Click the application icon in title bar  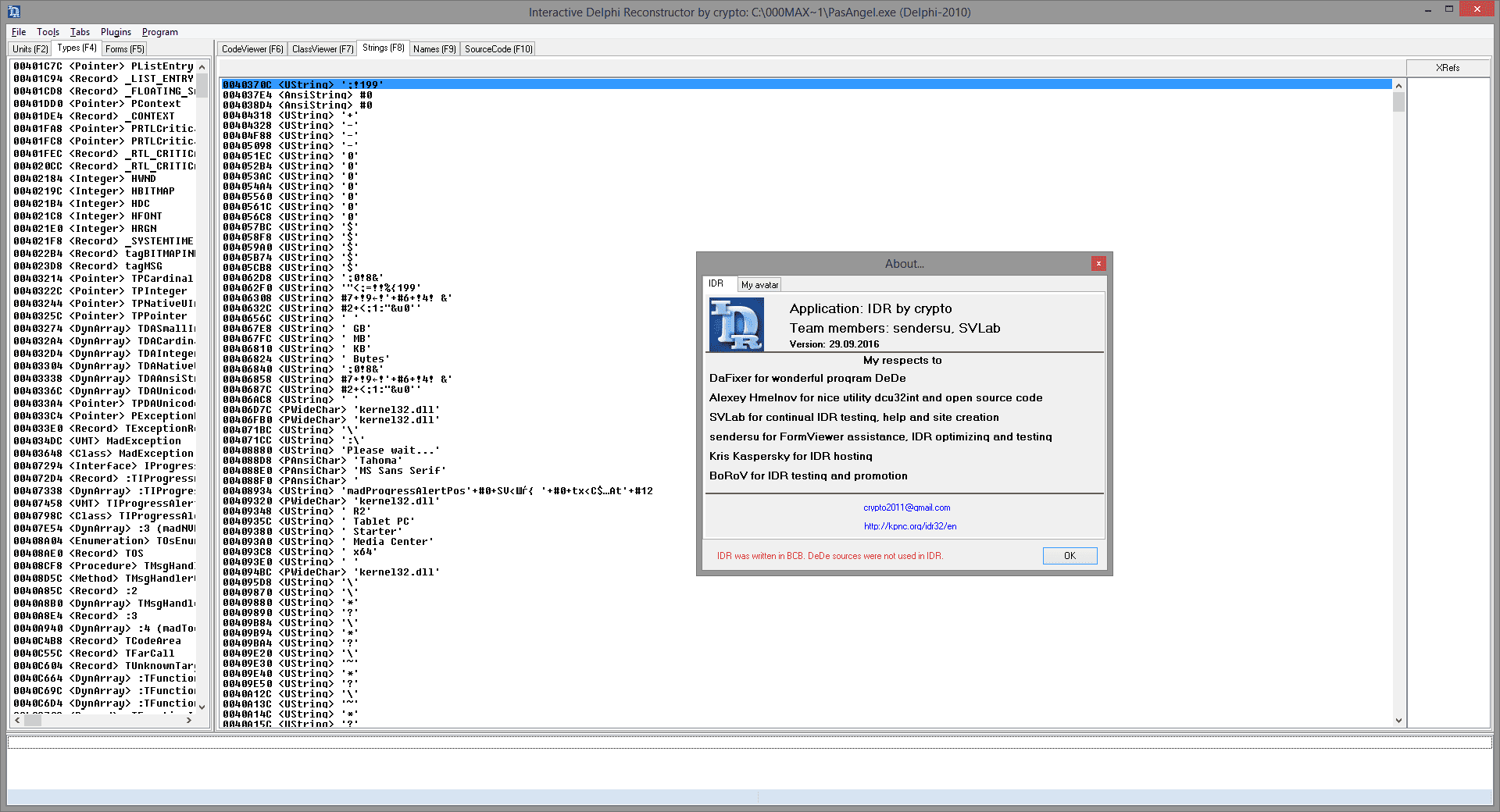pyautogui.click(x=14, y=12)
